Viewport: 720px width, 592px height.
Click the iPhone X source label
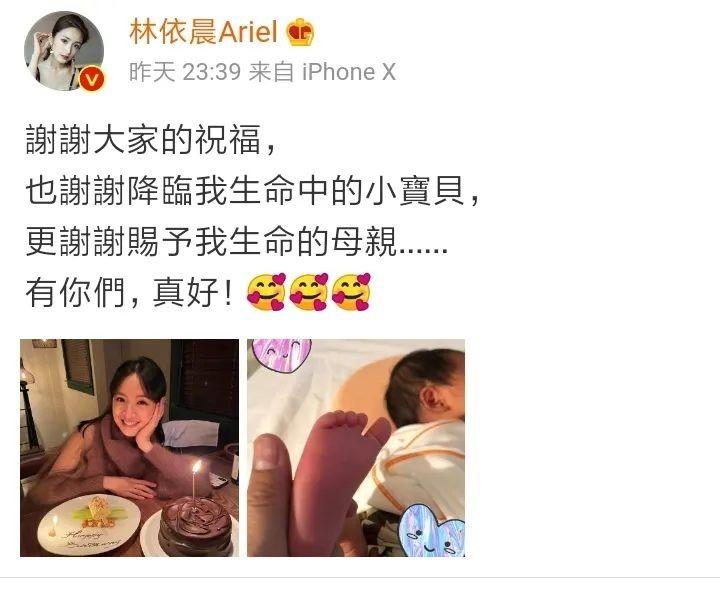pos(349,72)
